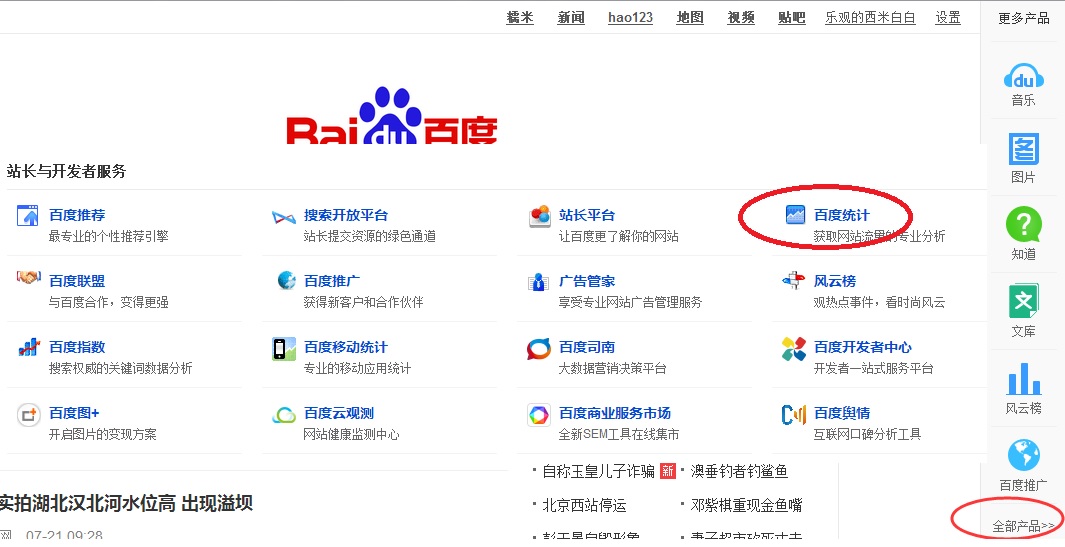The width and height of the screenshot is (1065, 547).
Task: Click description 网站健康监测中心
Action: tap(351, 434)
